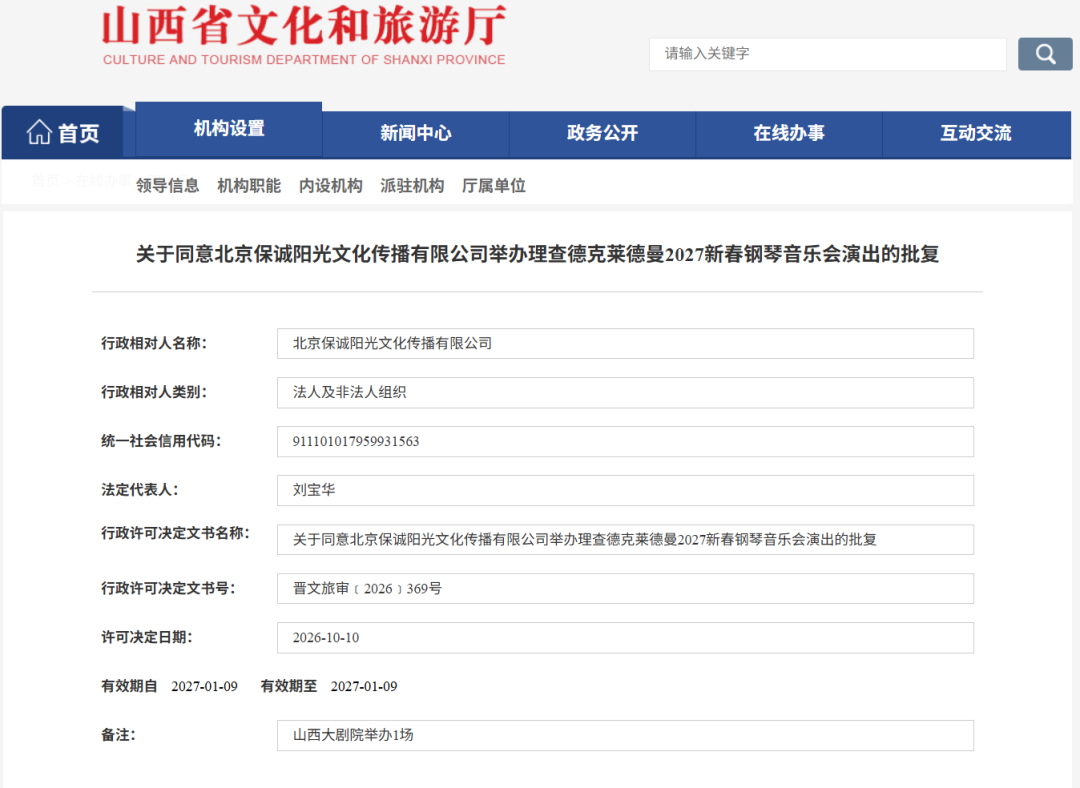Click the 备注 label
Image resolution: width=1080 pixels, height=788 pixels.
(x=118, y=735)
